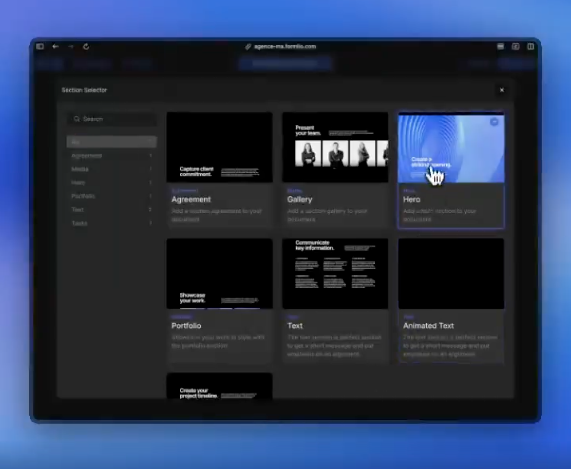
Task: Toggle the browser sidebar icon
Action: (40, 46)
